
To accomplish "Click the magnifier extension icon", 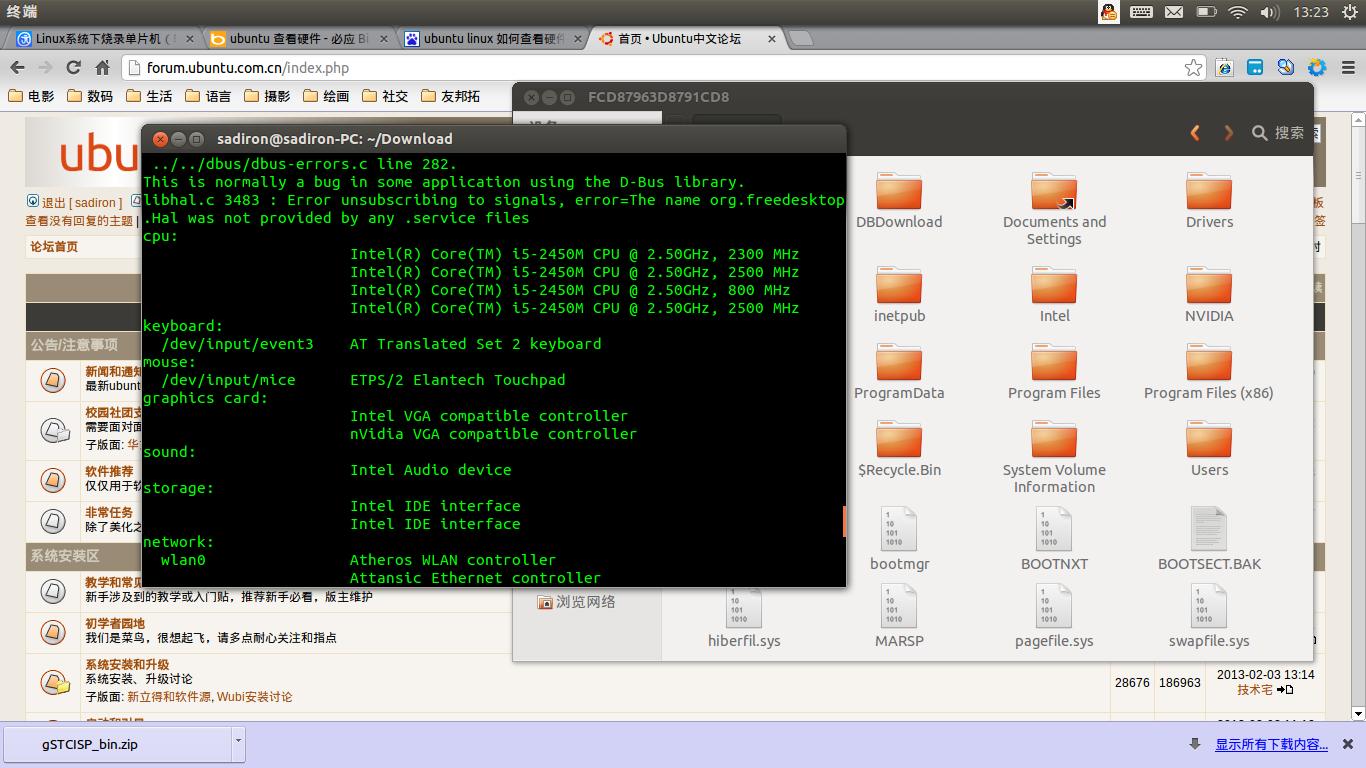I will click(1286, 67).
